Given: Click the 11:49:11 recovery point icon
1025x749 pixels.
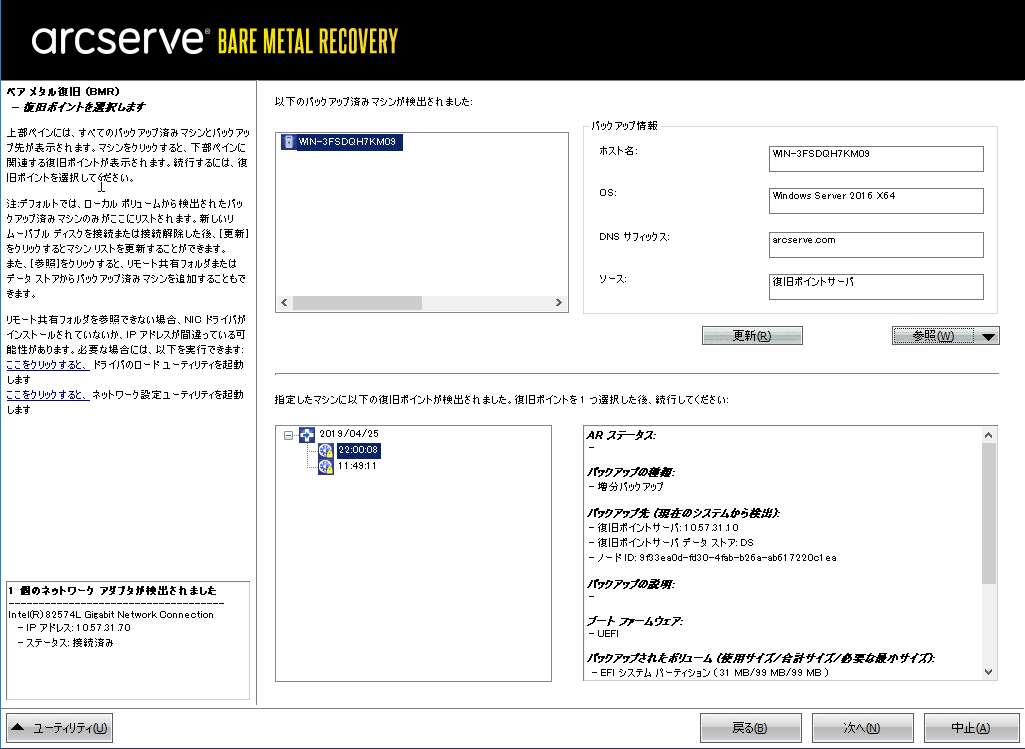Looking at the screenshot, I should [x=325, y=467].
